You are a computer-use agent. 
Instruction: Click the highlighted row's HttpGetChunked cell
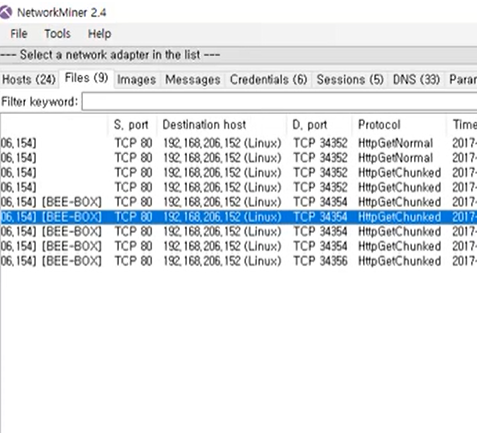pyautogui.click(x=399, y=217)
